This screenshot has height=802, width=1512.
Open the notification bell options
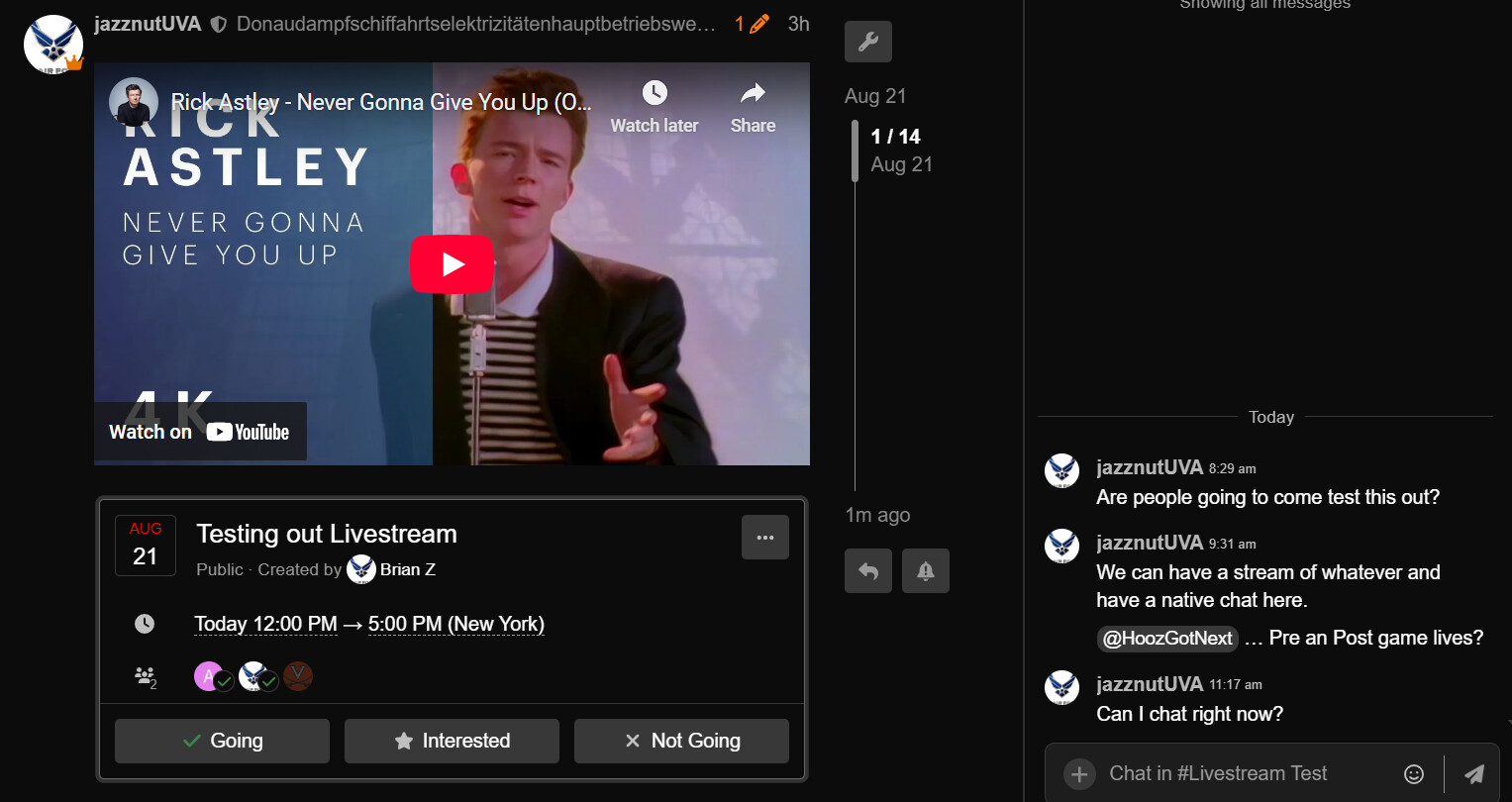pyautogui.click(x=925, y=571)
